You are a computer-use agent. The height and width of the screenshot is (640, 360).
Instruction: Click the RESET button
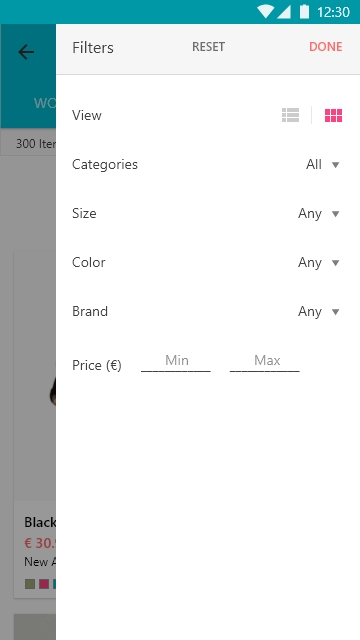[208, 47]
